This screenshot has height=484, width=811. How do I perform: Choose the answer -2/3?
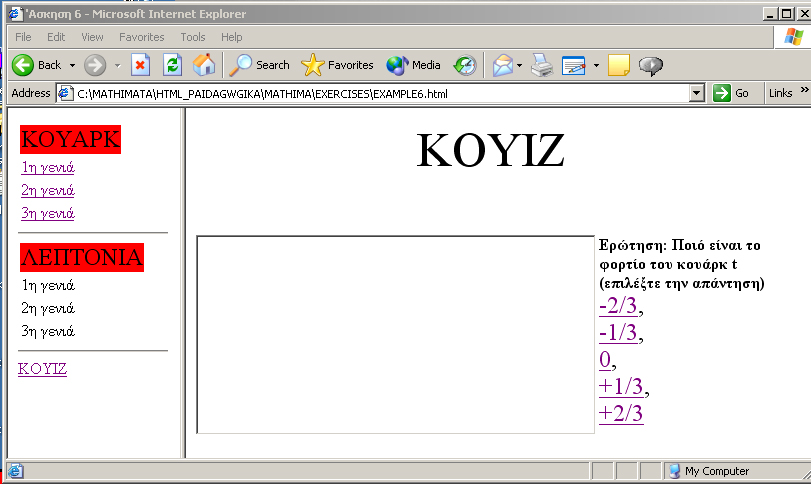click(x=618, y=306)
